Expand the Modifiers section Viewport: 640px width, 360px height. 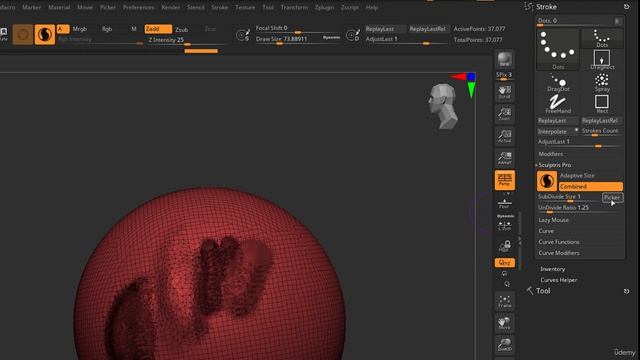click(x=551, y=154)
